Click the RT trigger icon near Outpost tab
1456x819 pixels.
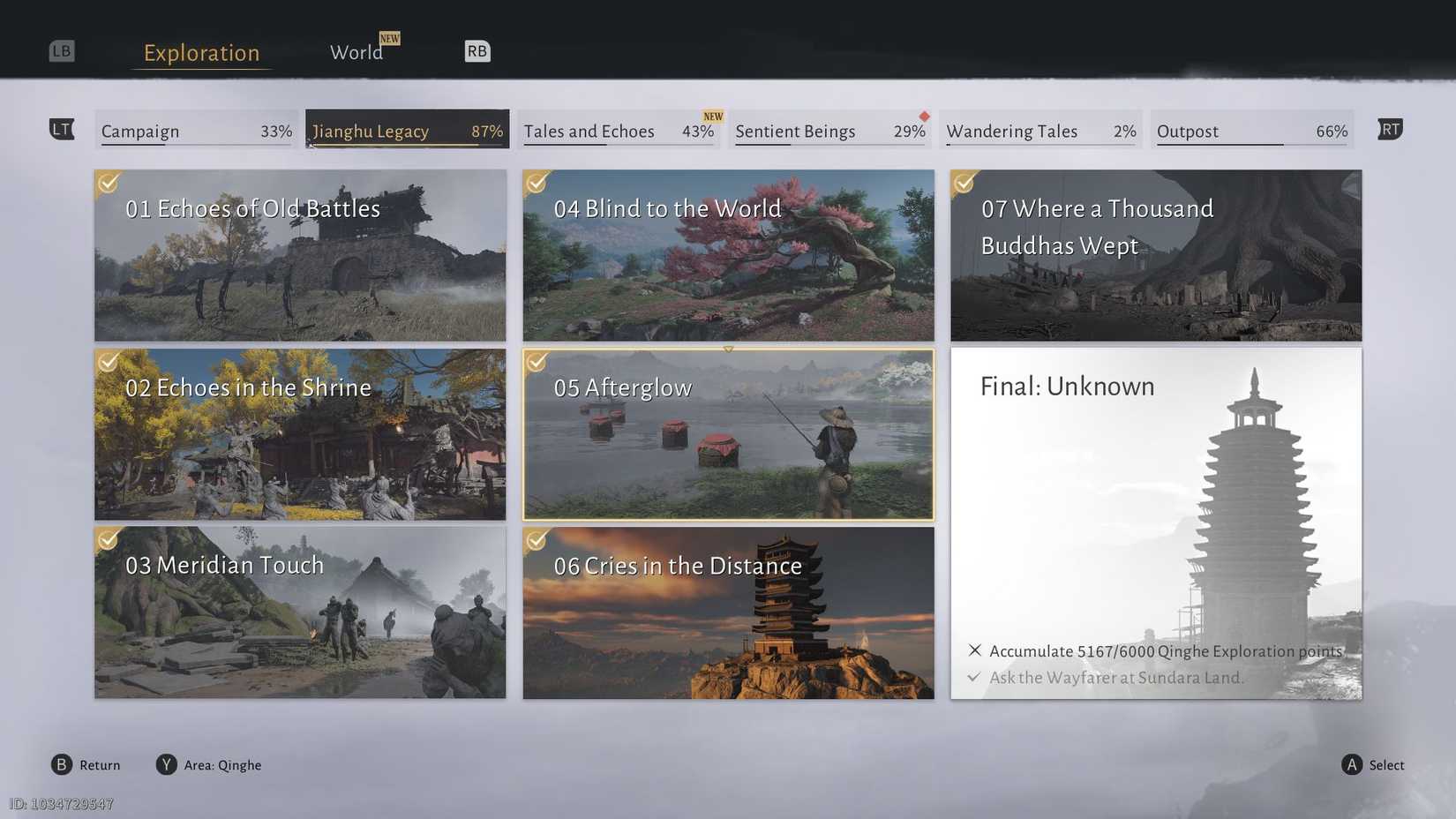[1390, 129]
